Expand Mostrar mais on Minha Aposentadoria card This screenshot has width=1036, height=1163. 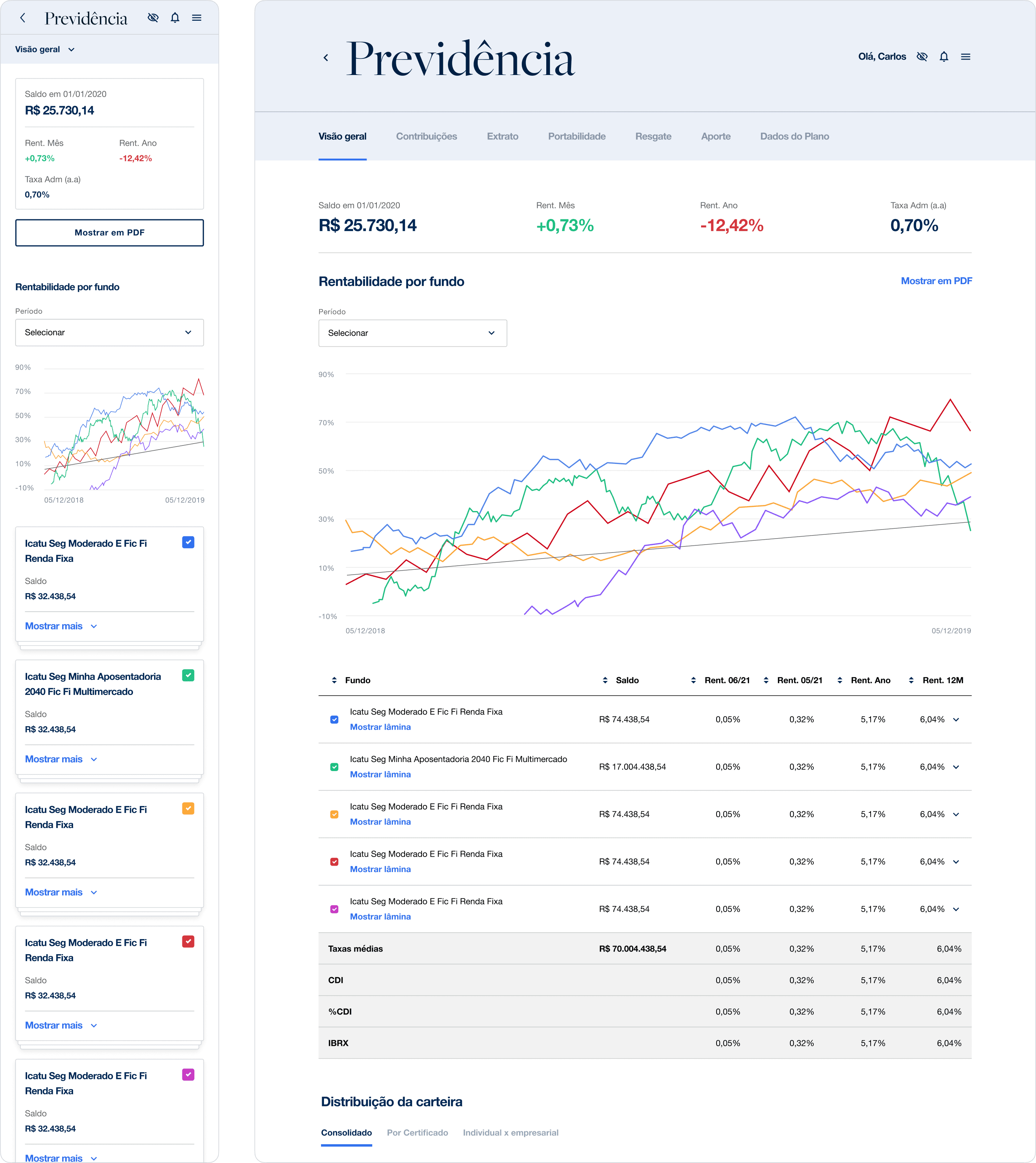[x=61, y=759]
